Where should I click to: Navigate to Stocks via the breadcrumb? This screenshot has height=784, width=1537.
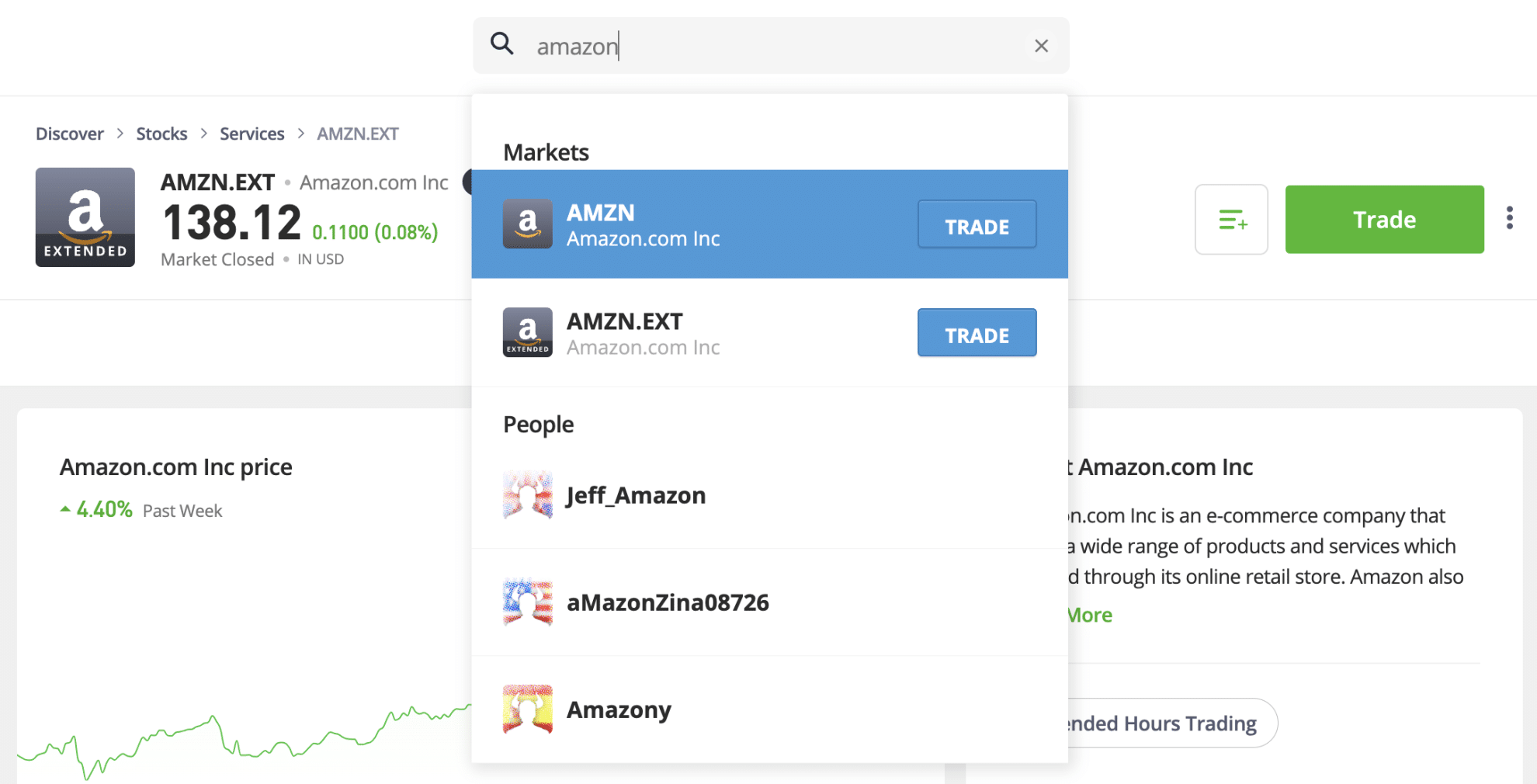click(161, 133)
